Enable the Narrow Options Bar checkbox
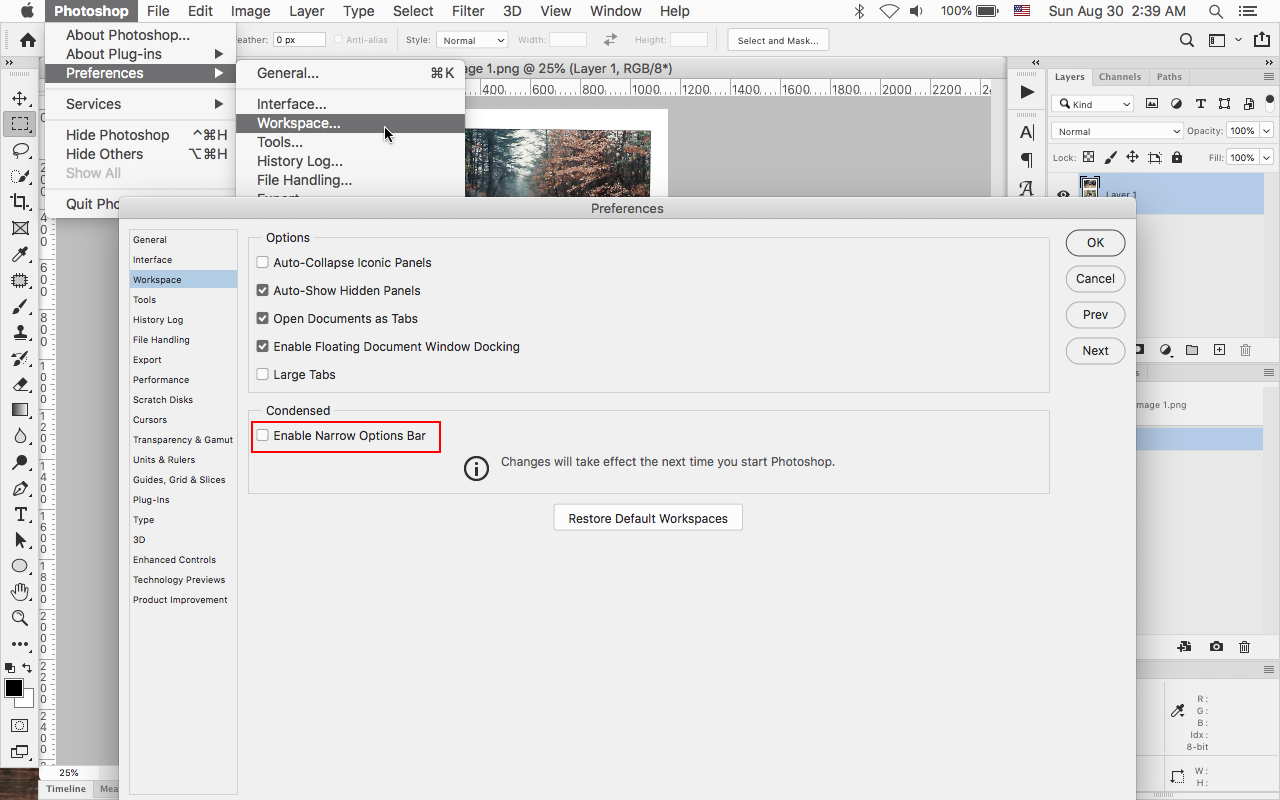Image resolution: width=1280 pixels, height=800 pixels. pos(262,435)
